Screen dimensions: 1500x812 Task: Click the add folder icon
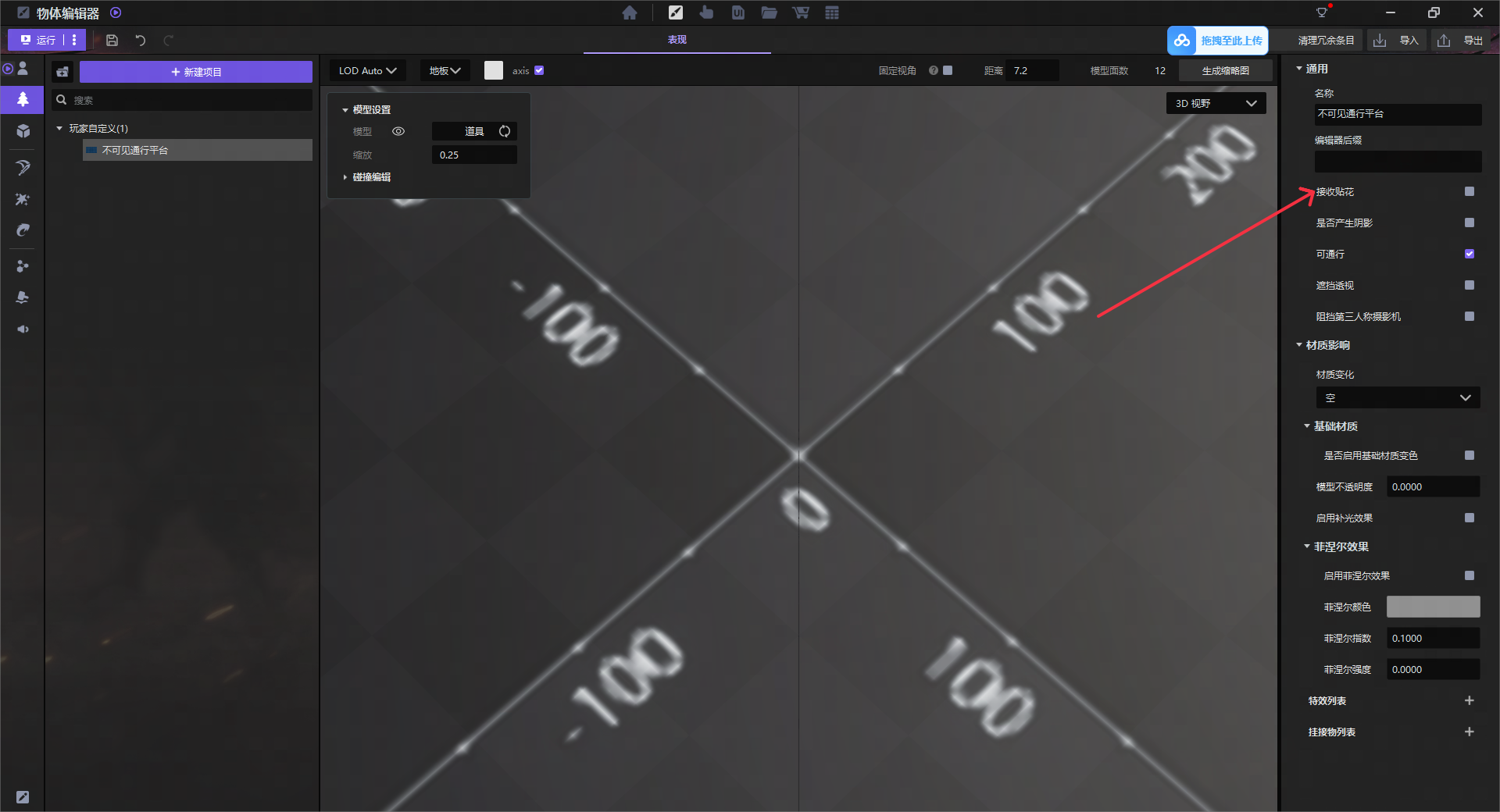pos(62,72)
